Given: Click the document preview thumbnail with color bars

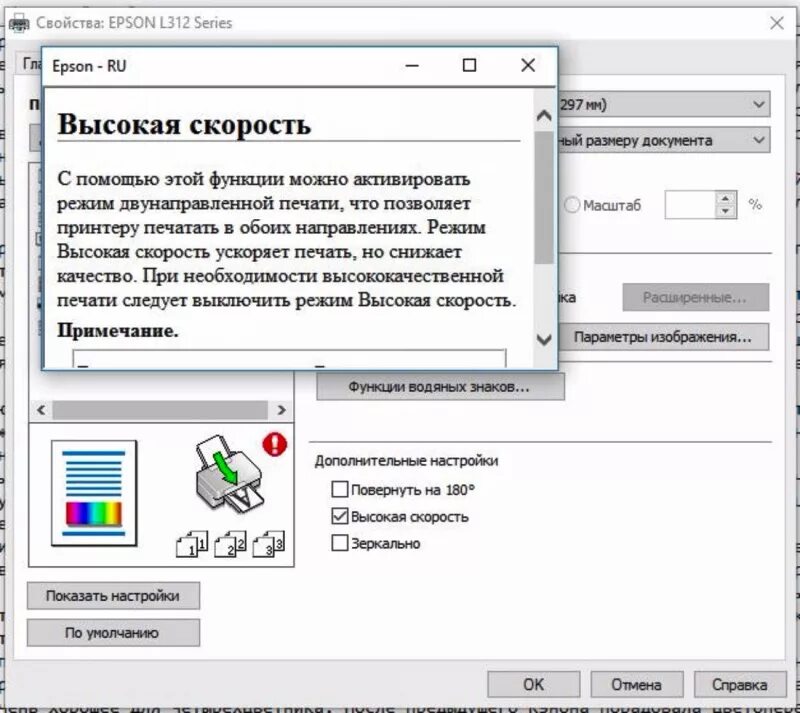Looking at the screenshot, I should coord(94,494).
